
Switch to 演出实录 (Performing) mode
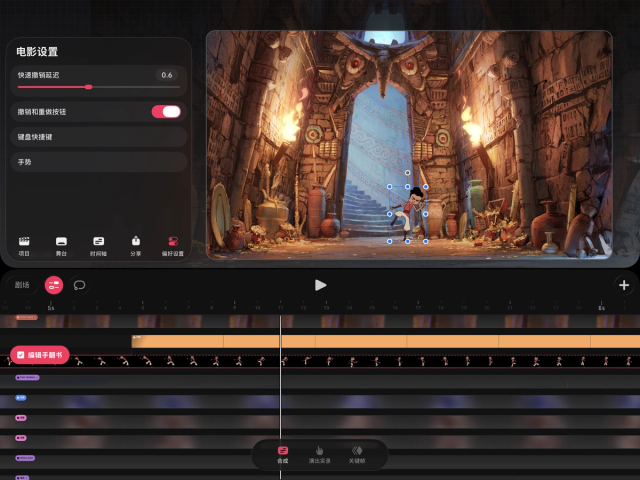click(319, 454)
